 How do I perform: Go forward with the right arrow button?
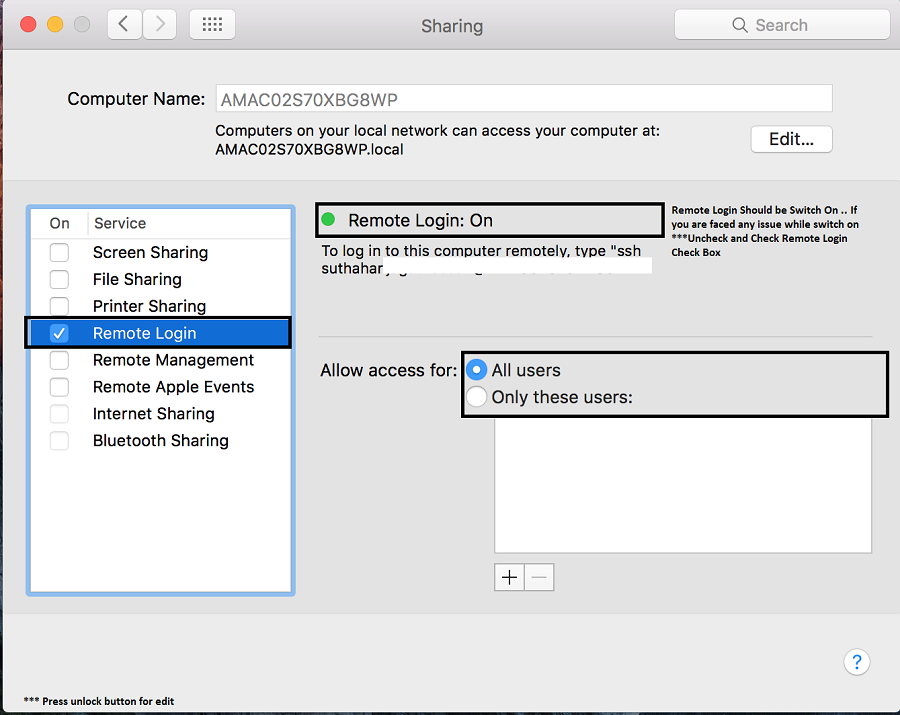point(160,24)
